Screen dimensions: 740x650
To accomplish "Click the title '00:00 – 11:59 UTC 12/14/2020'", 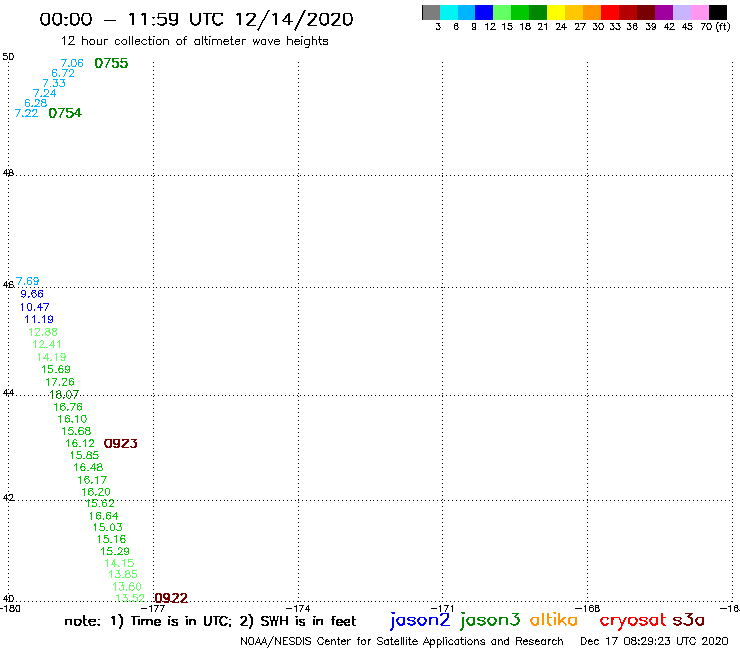I will 196,19.
